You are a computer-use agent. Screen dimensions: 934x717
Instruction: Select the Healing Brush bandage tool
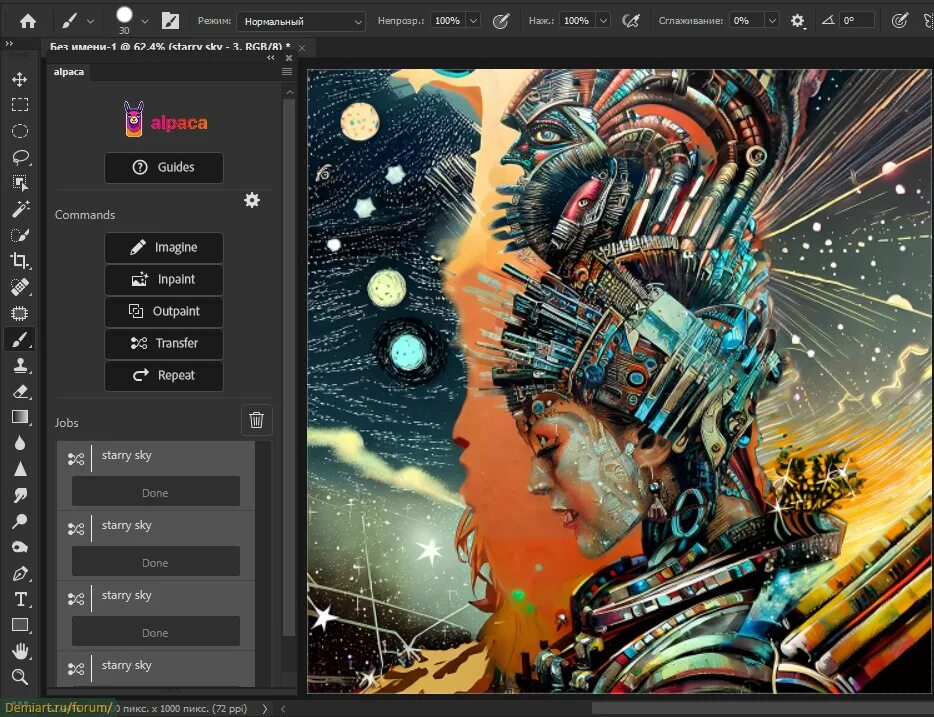tap(20, 287)
